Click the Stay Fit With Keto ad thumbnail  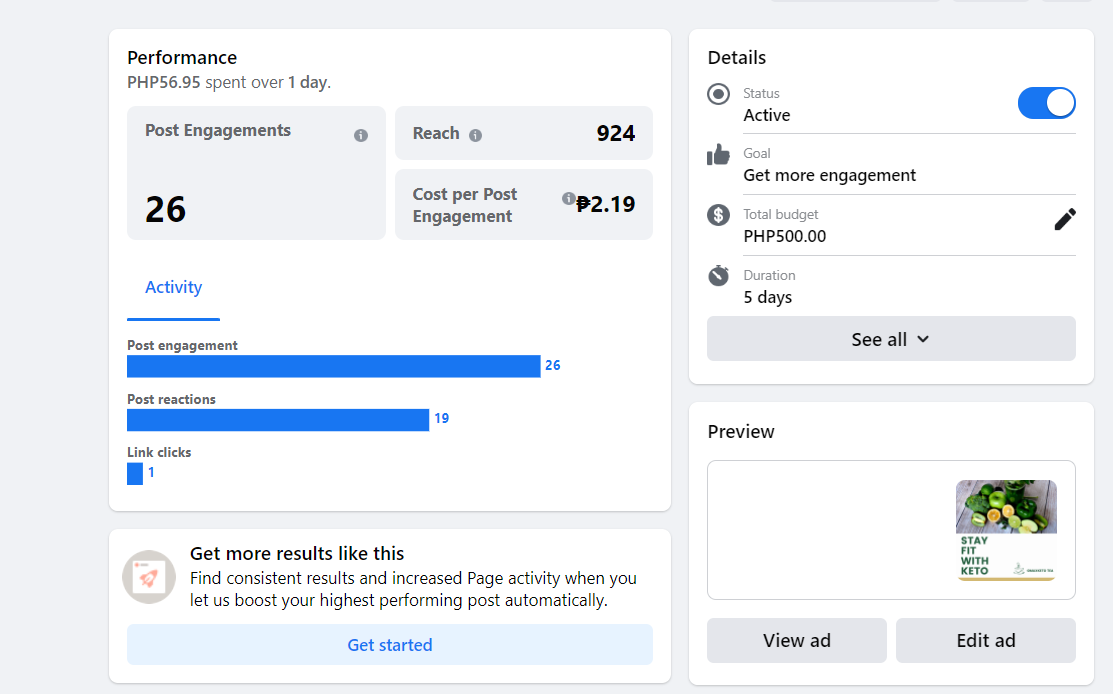1005,530
